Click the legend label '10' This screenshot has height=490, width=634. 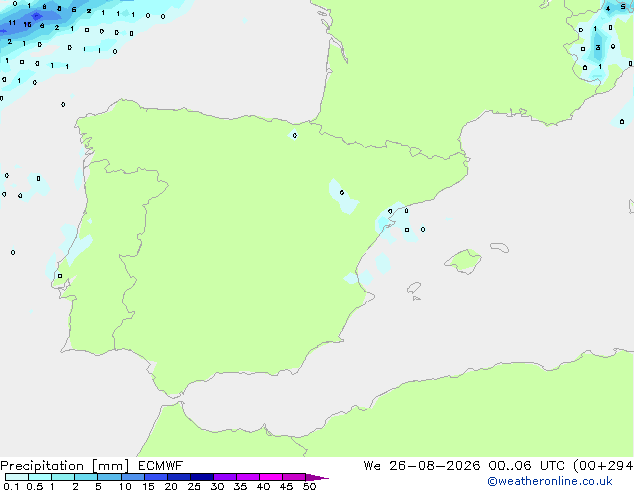125,486
